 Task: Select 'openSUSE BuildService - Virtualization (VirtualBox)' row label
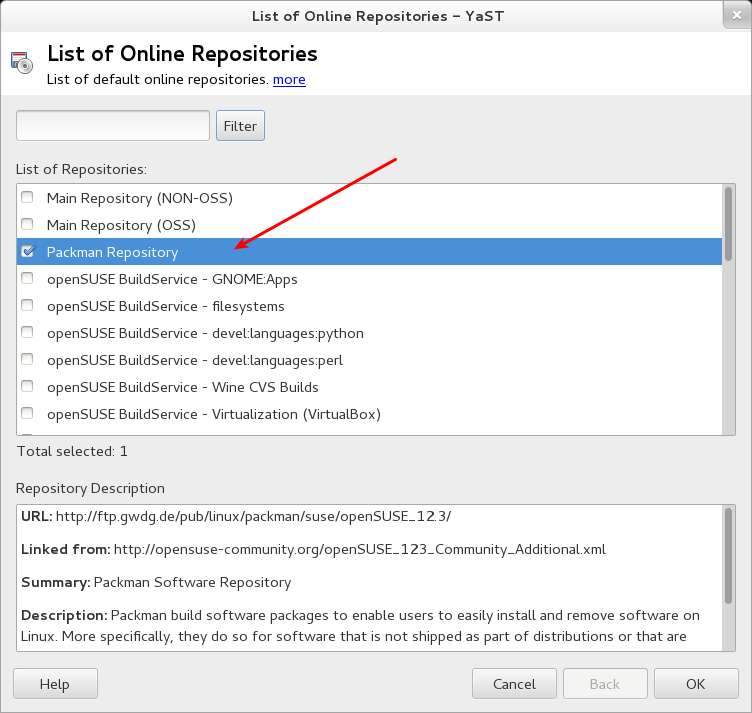click(214, 414)
